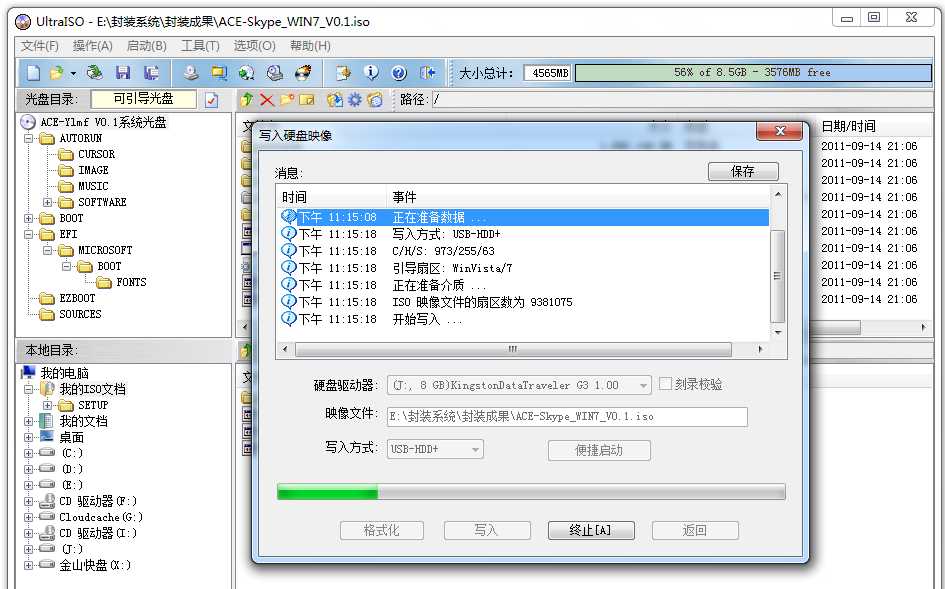
Task: Select the log row C/H/S: 973/255/63
Action: 524,251
